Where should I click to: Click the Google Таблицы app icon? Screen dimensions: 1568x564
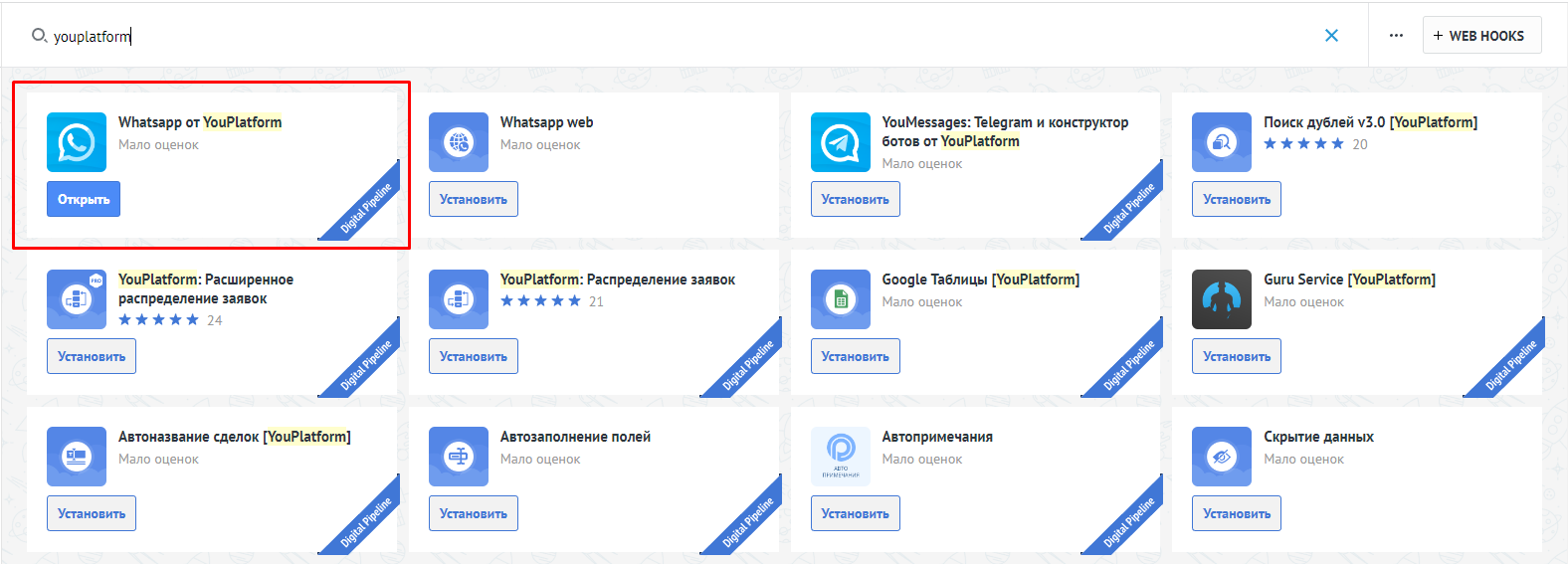841,299
